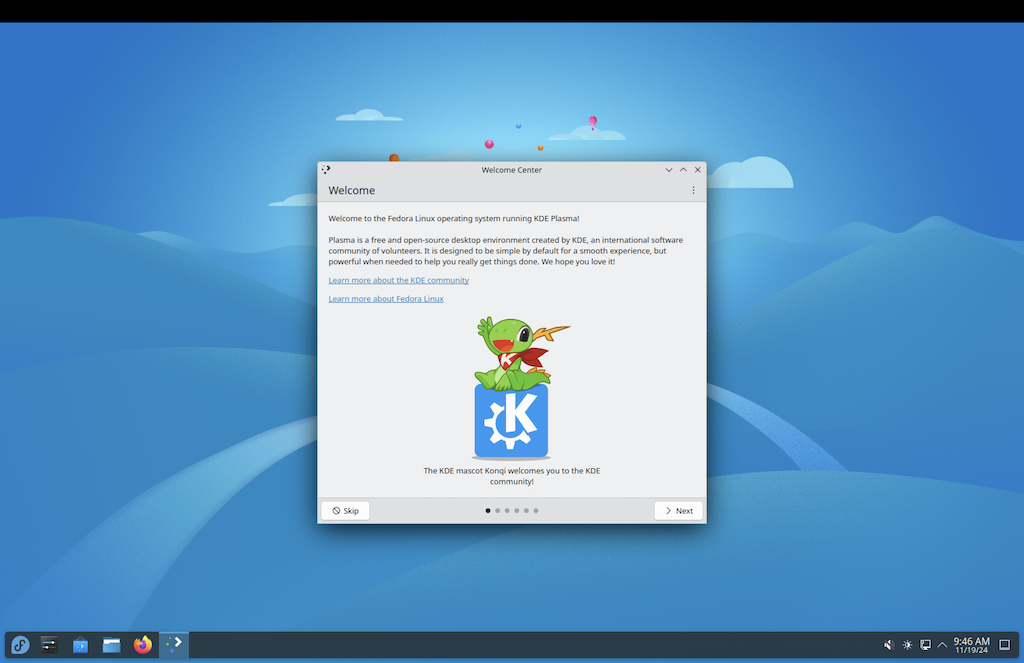Click the Welcome Center taskbar entry
The height and width of the screenshot is (663, 1024).
(174, 645)
